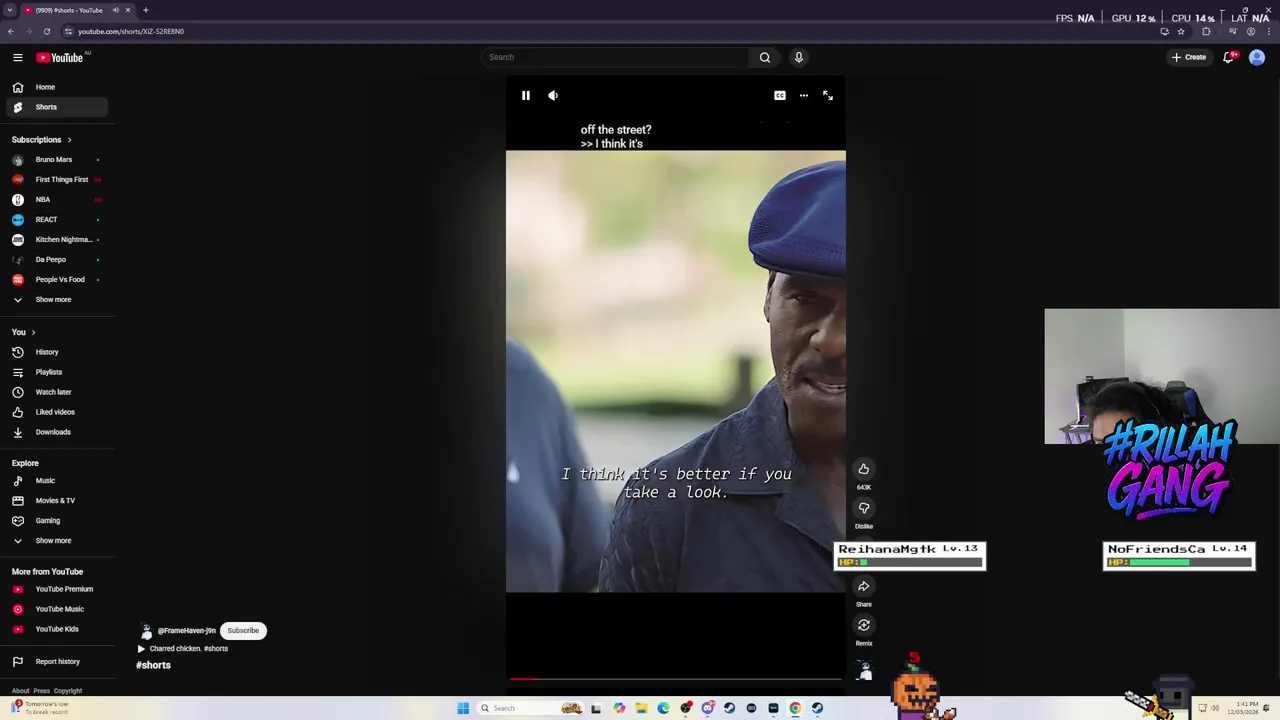Open Watch later list
The height and width of the screenshot is (720, 1280).
click(x=58, y=392)
